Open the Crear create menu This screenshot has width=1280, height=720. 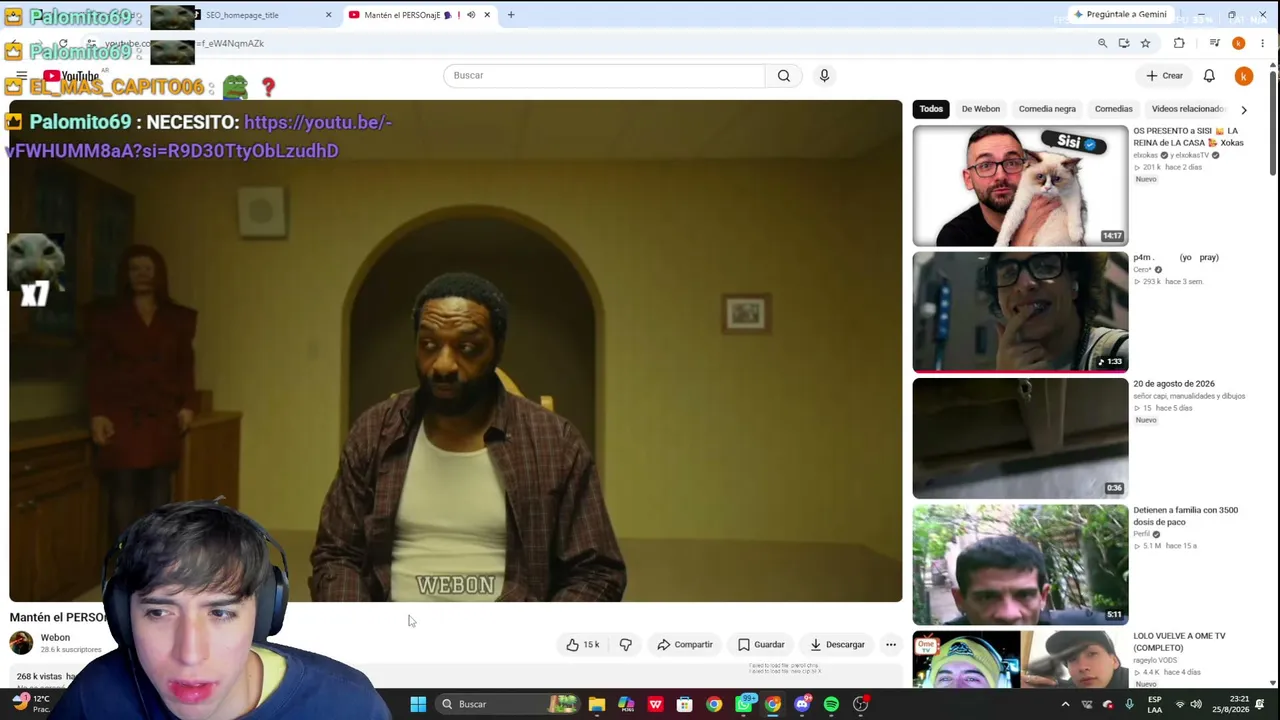click(1165, 76)
